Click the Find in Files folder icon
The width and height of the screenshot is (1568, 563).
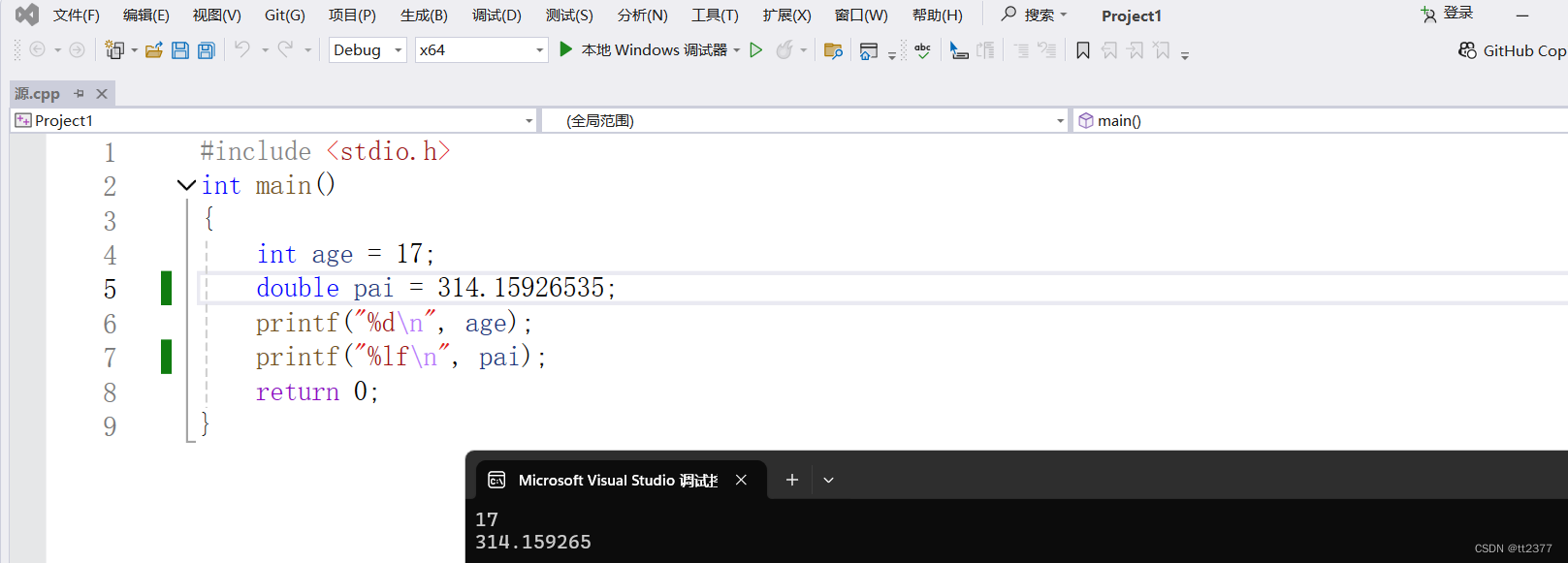point(833,49)
